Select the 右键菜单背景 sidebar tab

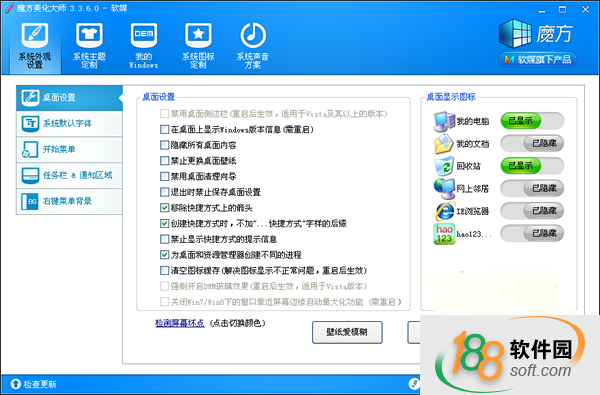click(x=69, y=201)
